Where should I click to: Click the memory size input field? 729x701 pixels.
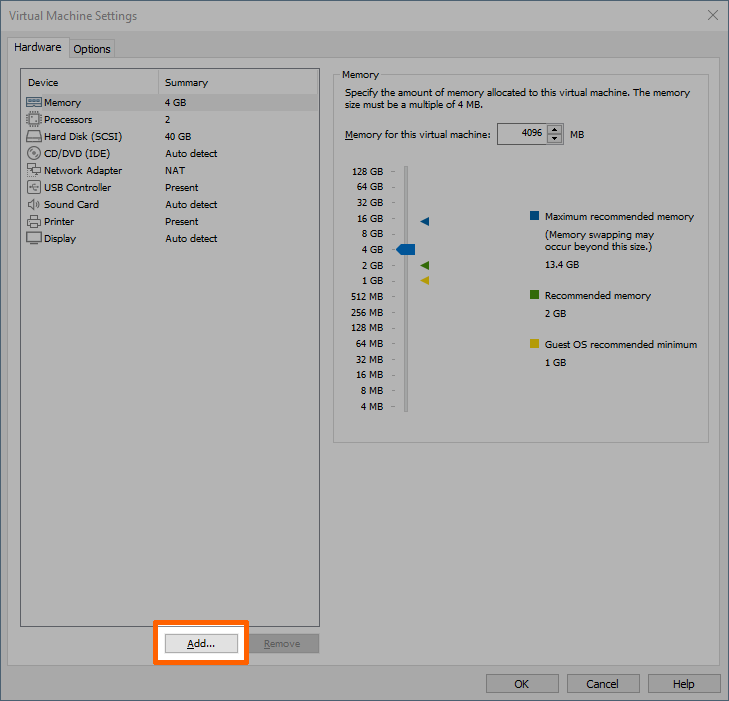(x=521, y=134)
